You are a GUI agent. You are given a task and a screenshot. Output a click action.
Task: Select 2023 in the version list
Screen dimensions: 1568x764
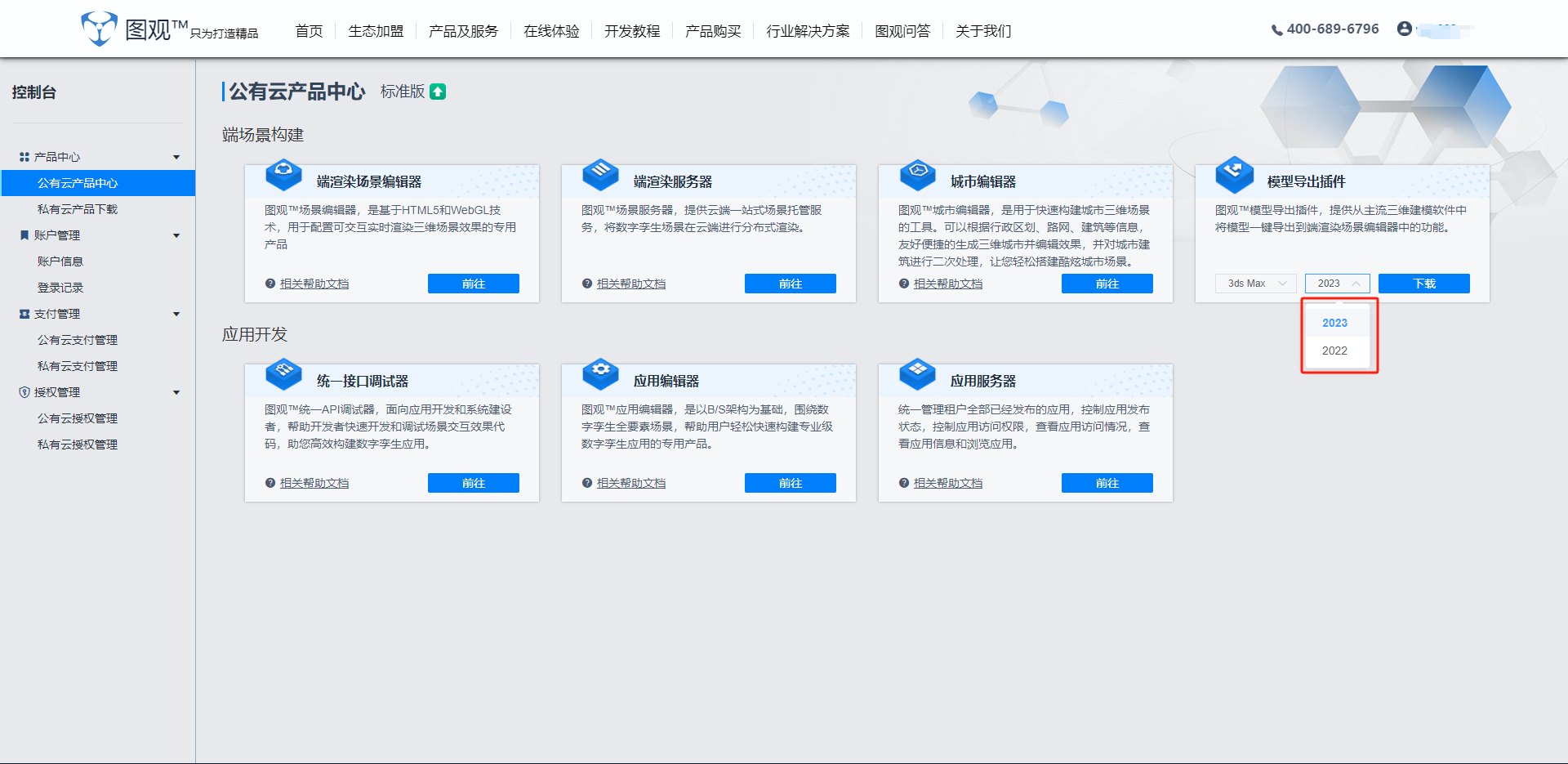[x=1335, y=323]
